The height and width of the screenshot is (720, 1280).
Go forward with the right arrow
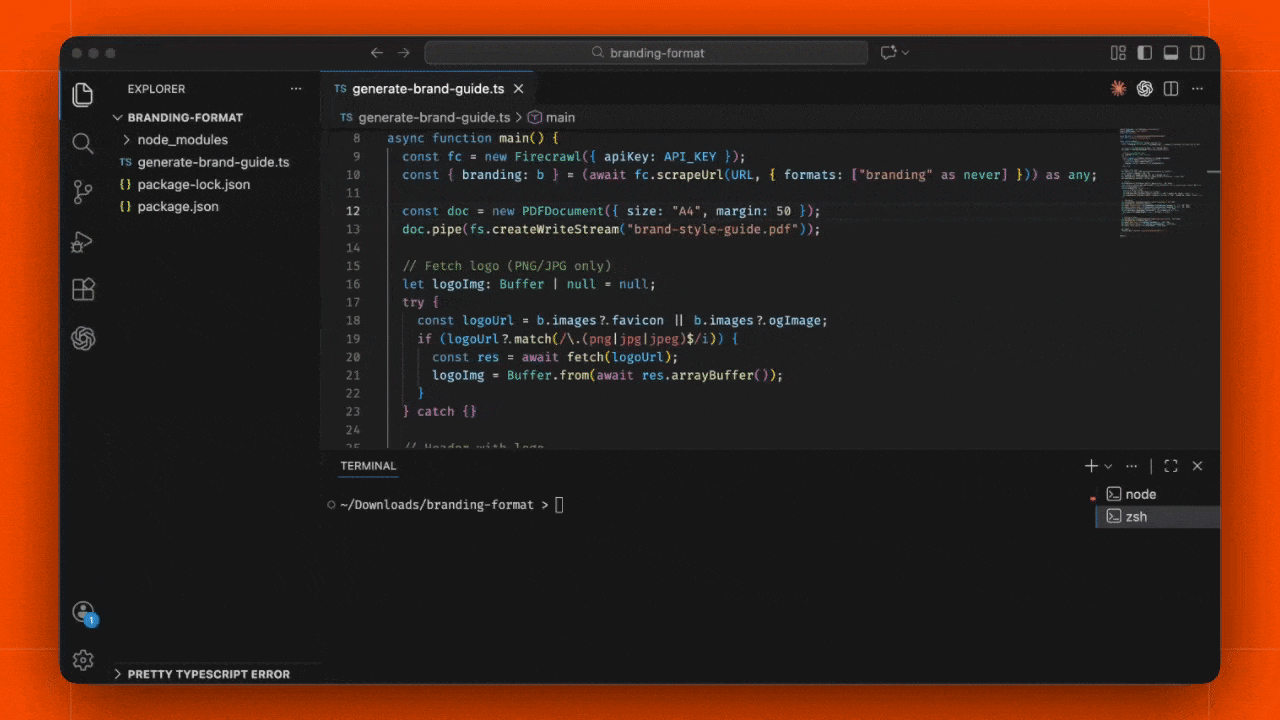tap(404, 53)
